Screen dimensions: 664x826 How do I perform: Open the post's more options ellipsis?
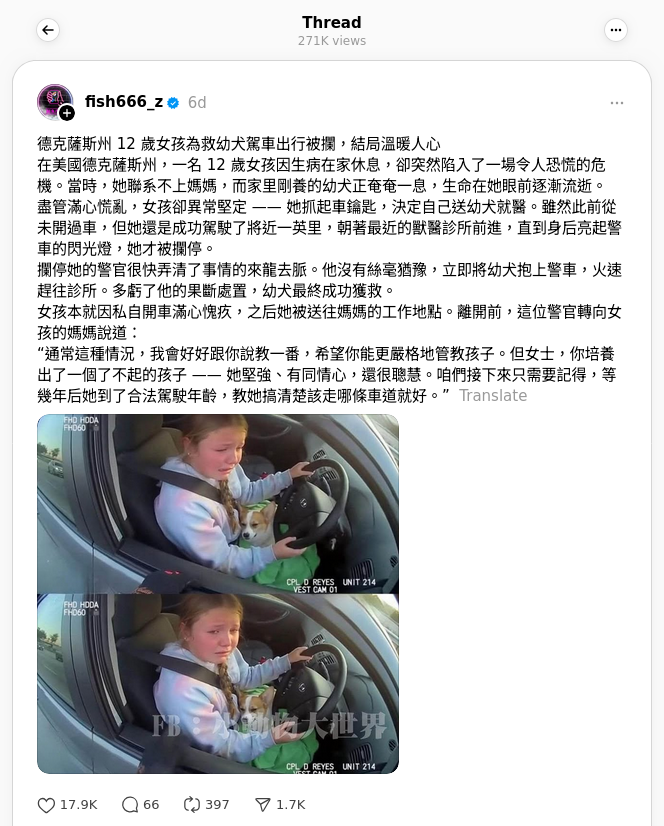tap(617, 103)
